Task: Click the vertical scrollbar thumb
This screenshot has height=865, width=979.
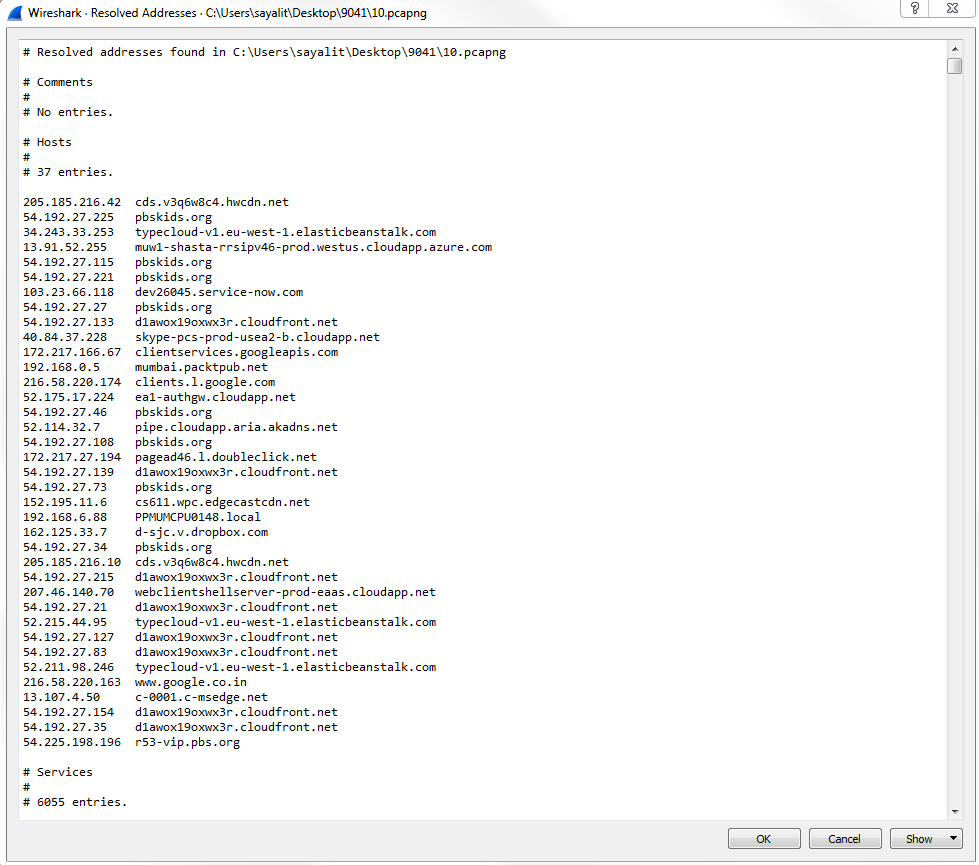Action: click(955, 66)
